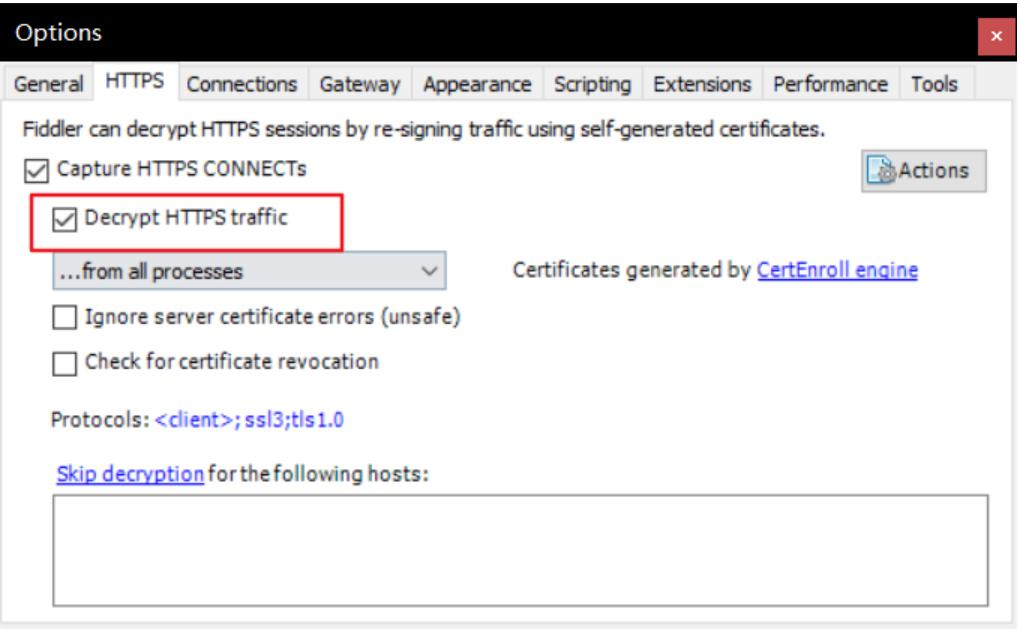The width and height of the screenshot is (1020, 629).
Task: Switch to the Connections tab
Action: click(242, 84)
